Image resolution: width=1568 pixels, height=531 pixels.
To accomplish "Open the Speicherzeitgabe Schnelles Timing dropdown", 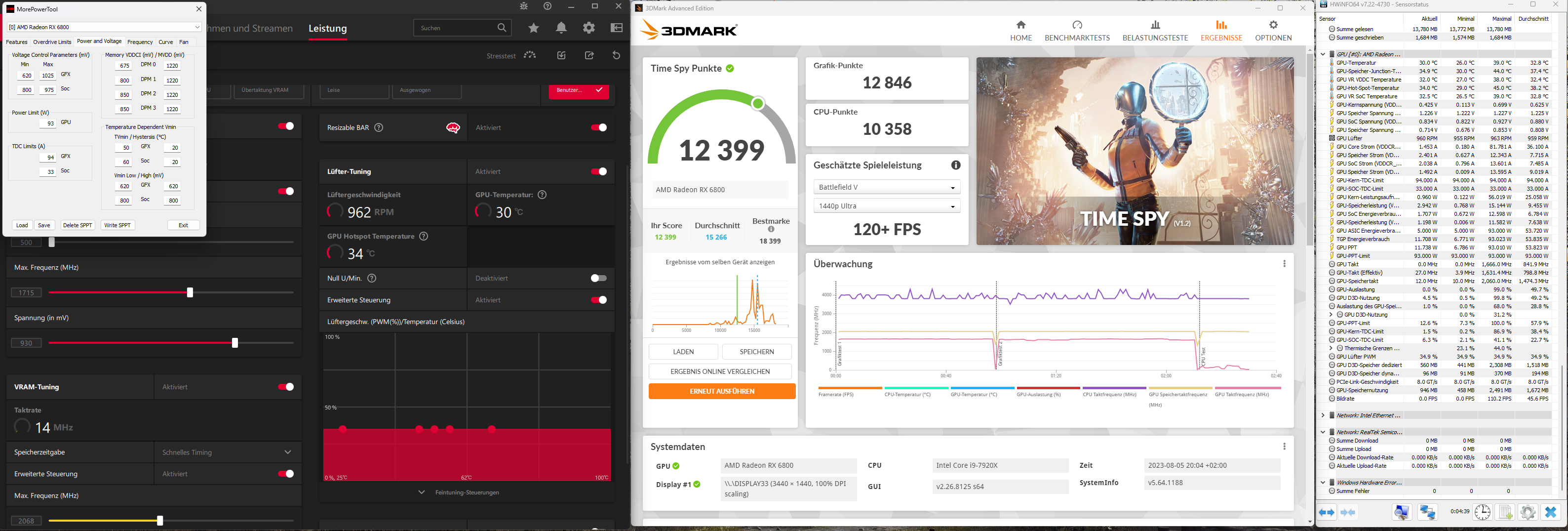I will pyautogui.click(x=228, y=452).
